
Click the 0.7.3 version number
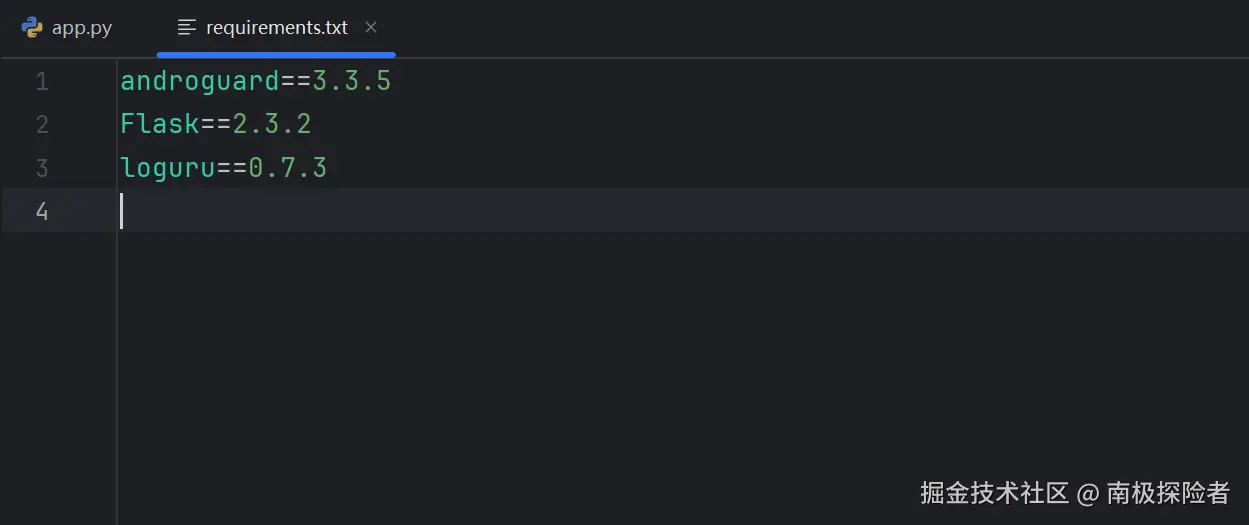(x=288, y=168)
